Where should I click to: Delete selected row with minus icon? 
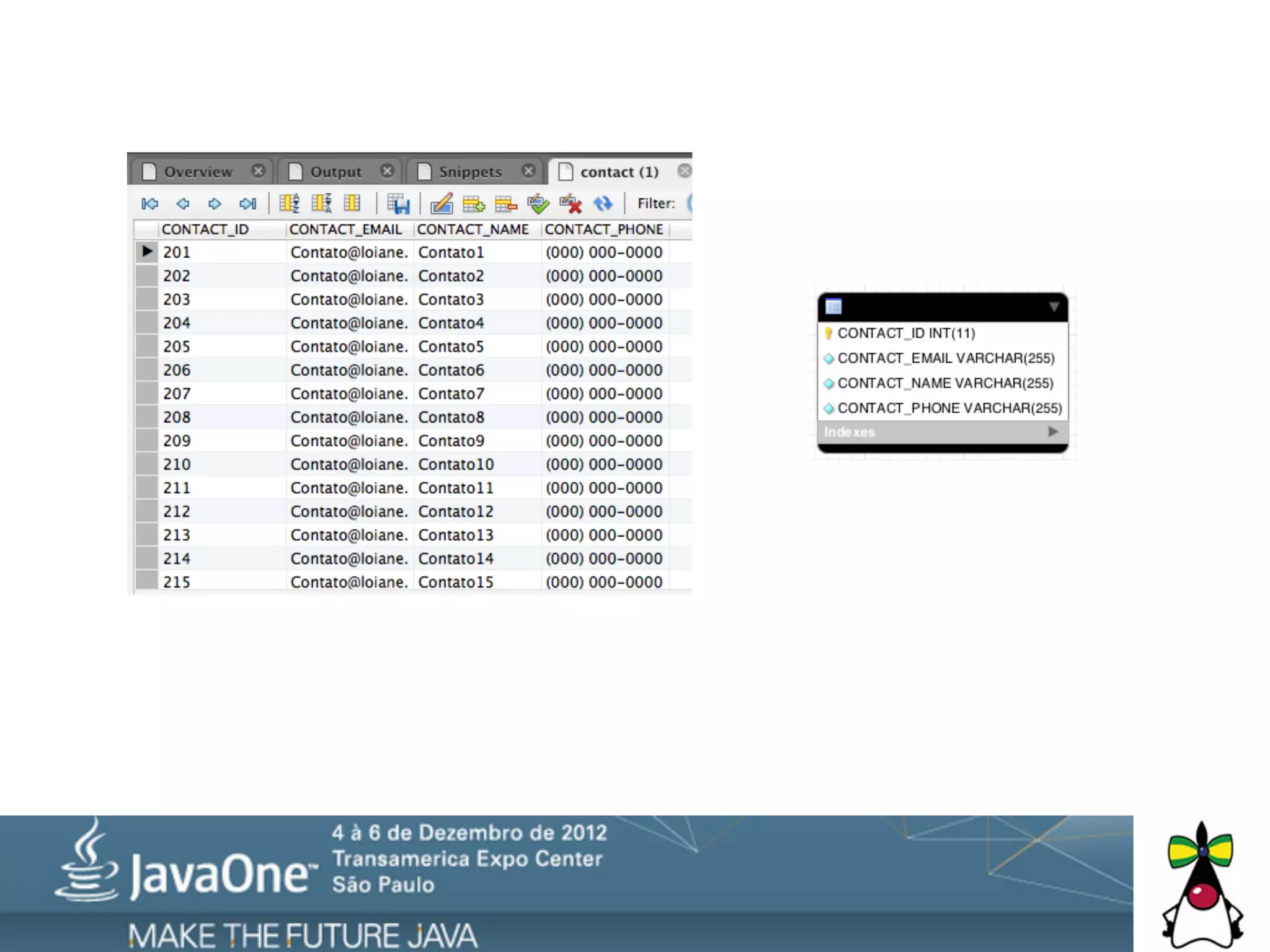point(506,203)
